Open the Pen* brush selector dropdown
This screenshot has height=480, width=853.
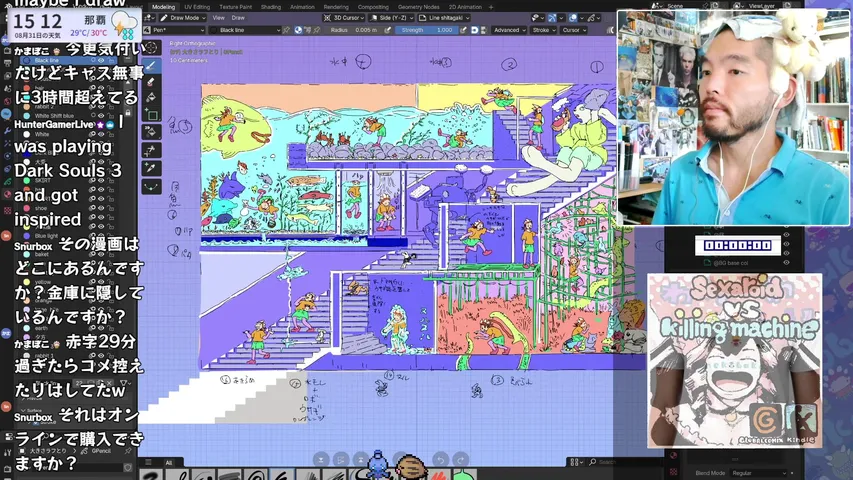[x=175, y=30]
